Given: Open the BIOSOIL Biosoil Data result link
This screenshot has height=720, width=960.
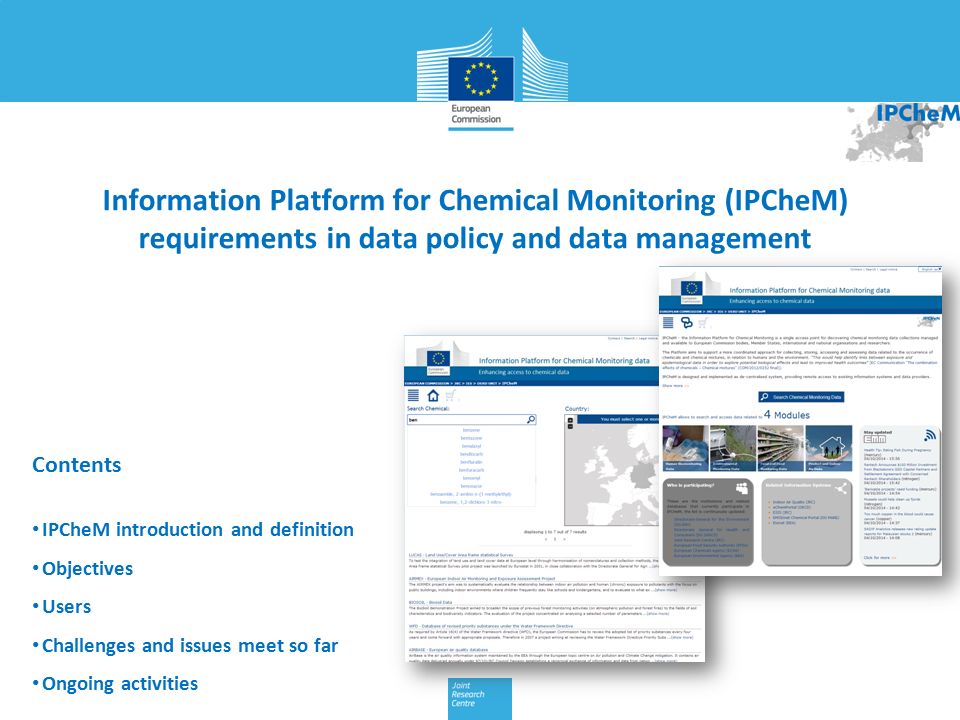Looking at the screenshot, I should [x=430, y=602].
